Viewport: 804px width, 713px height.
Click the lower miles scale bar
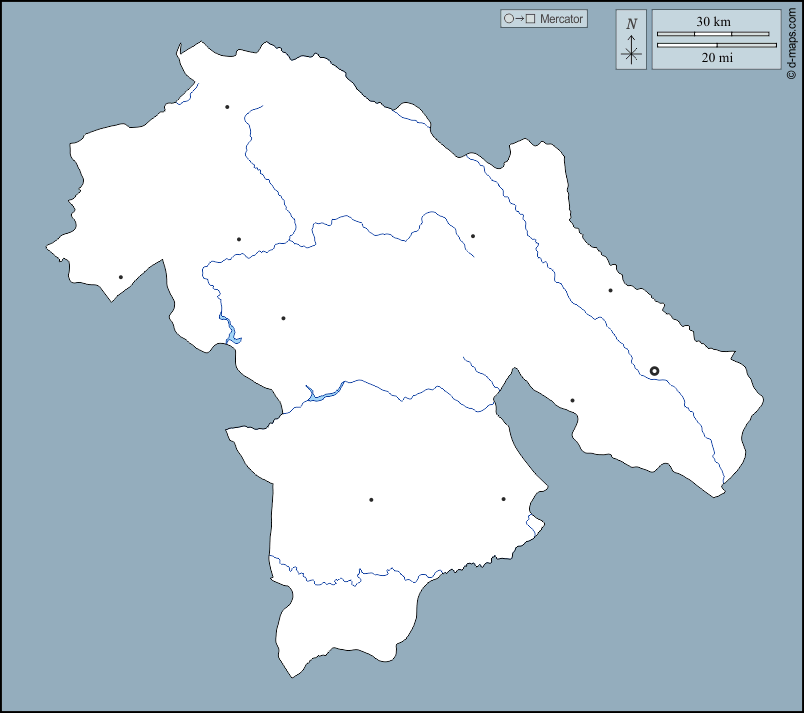716,45
